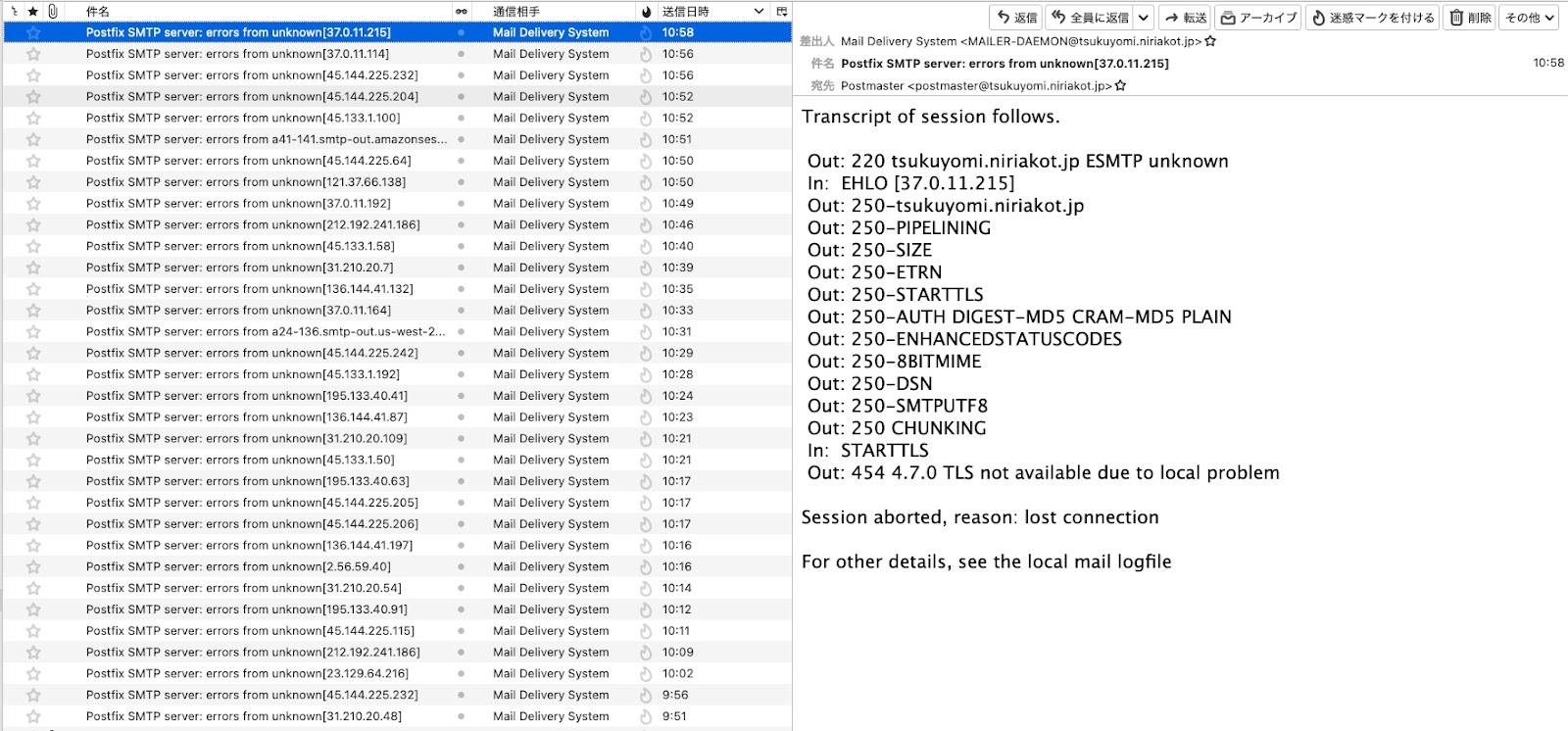Star the Postmaster recipient address in header

click(1120, 85)
